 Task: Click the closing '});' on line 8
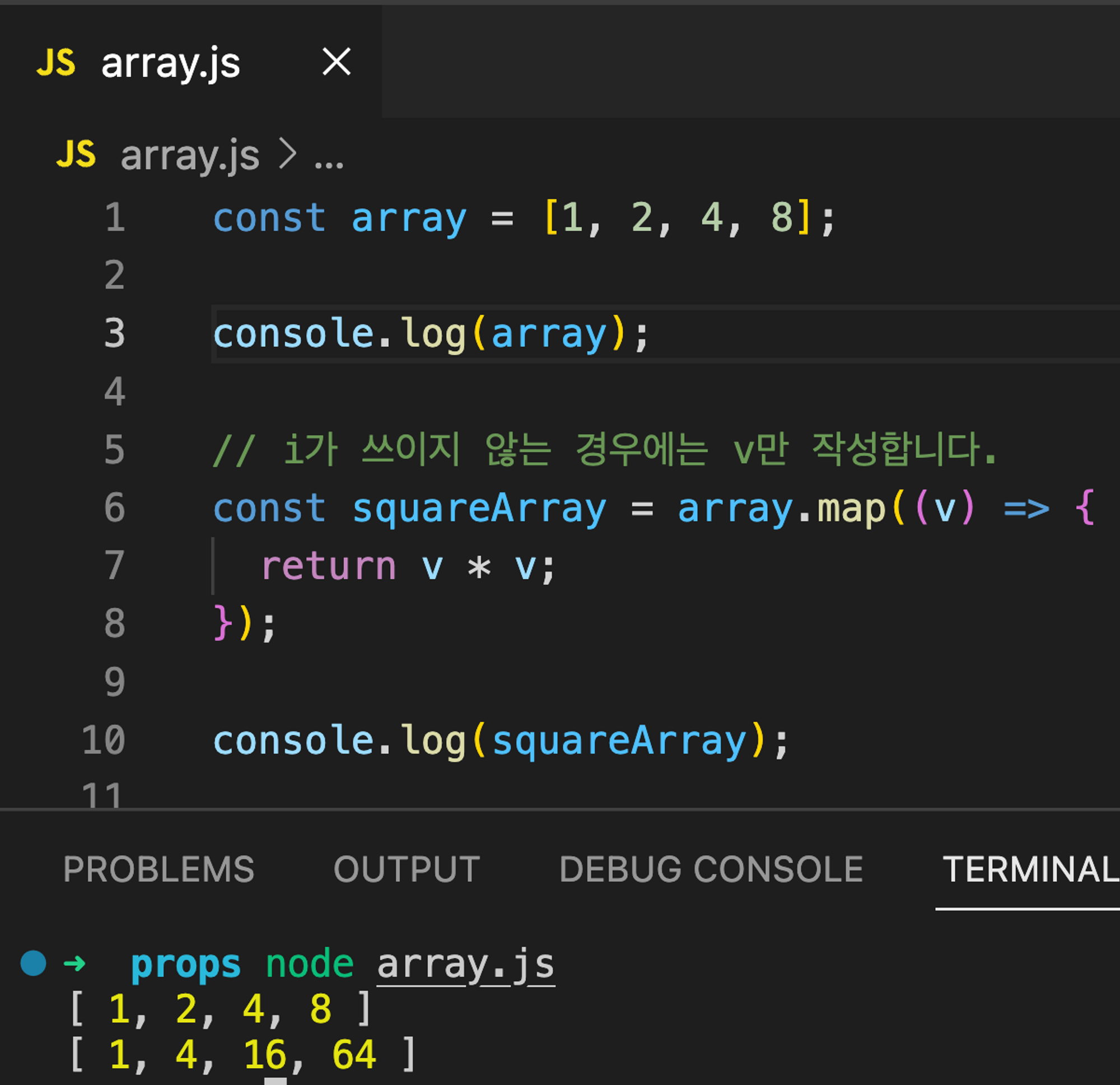(x=245, y=624)
